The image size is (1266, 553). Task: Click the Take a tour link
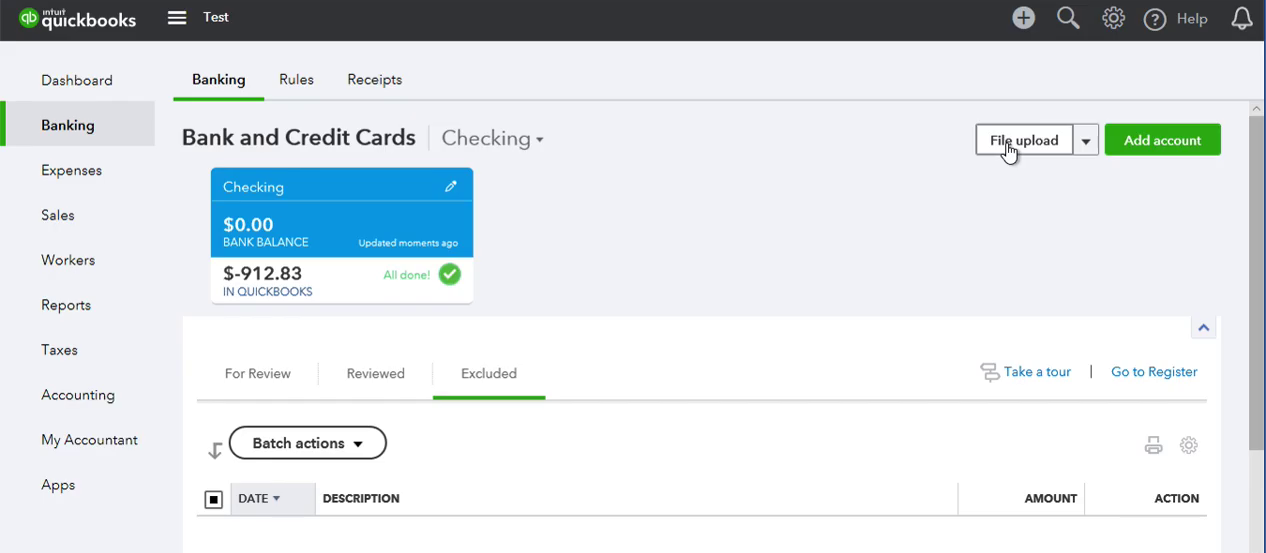1037,372
